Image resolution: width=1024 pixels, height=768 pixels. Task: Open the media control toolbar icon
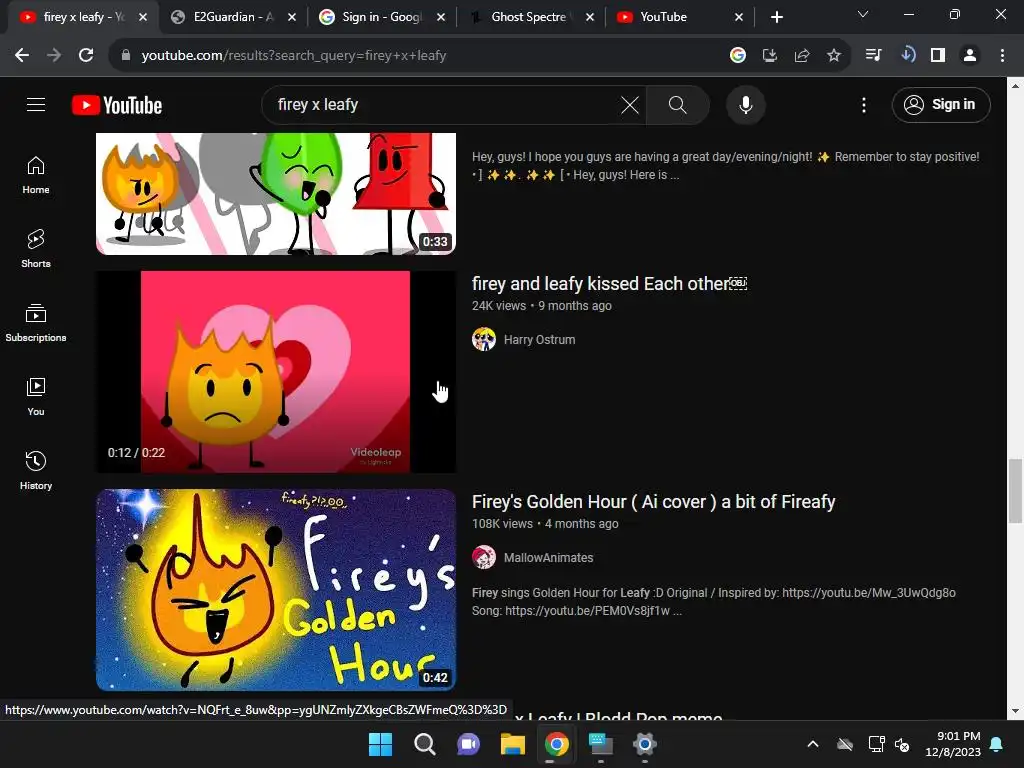(873, 56)
